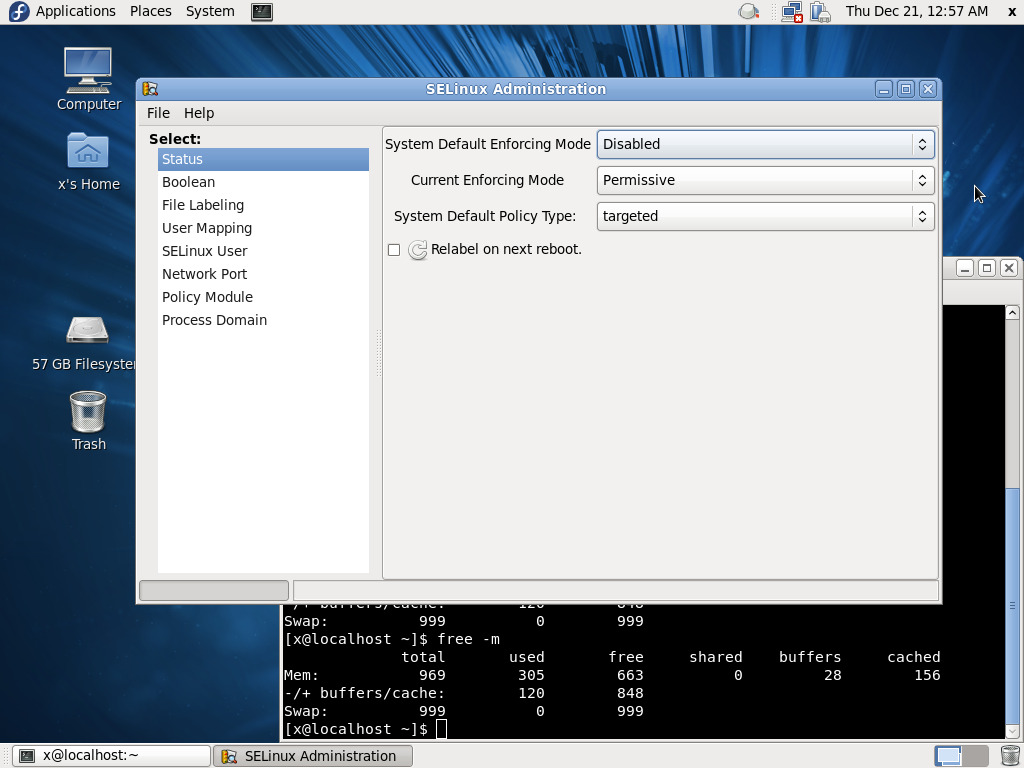
Task: Launch terminal from top panel icon
Action: (x=261, y=12)
